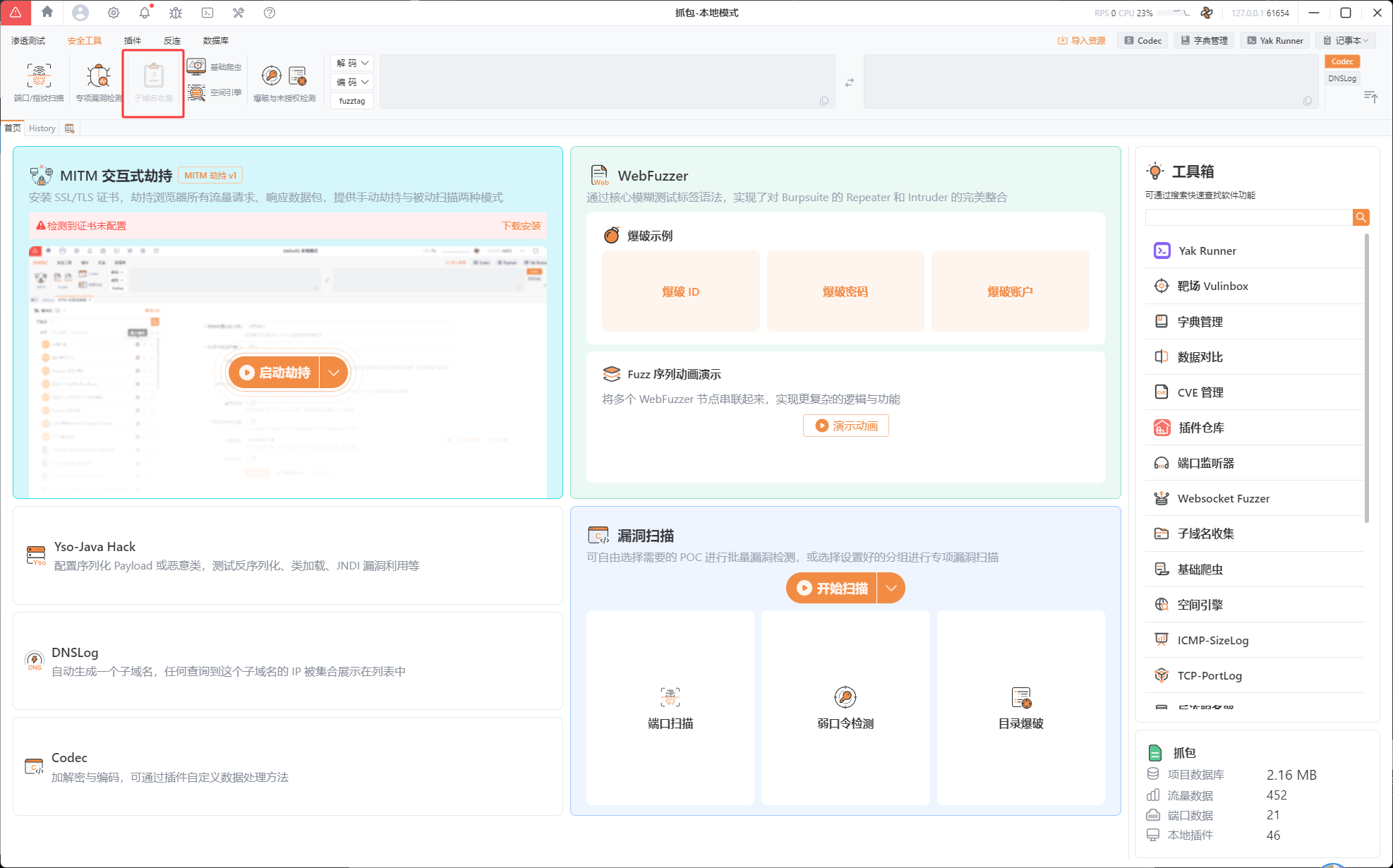Toggle the Codec mode button on right
This screenshot has width=1393, height=868.
(1341, 61)
